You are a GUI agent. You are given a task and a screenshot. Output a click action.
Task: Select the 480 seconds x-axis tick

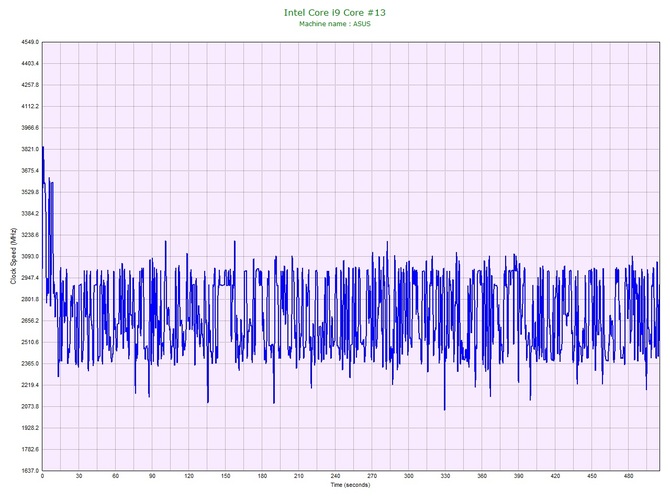[x=629, y=476]
